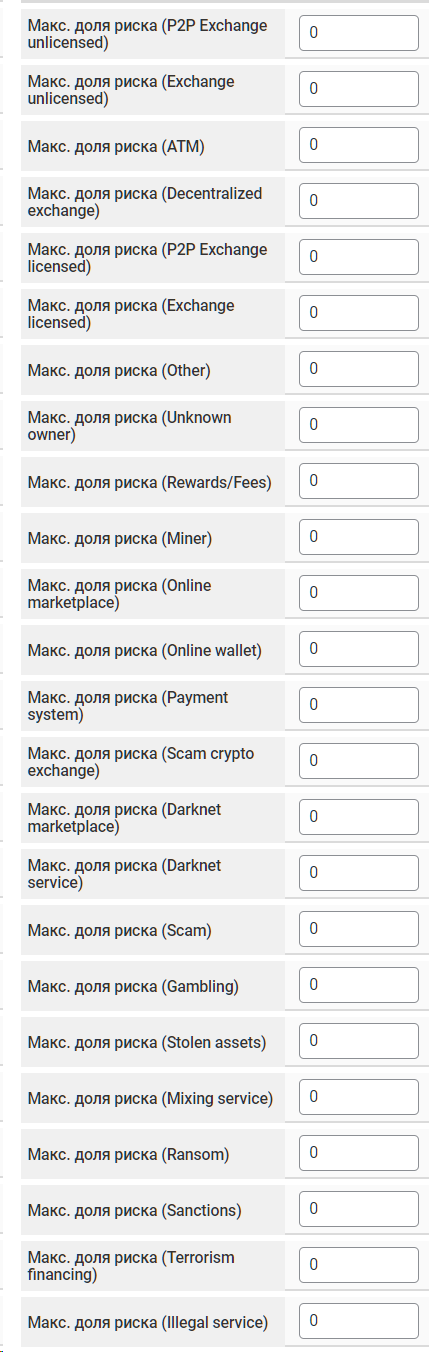Click the Payment system risk field

click(359, 705)
